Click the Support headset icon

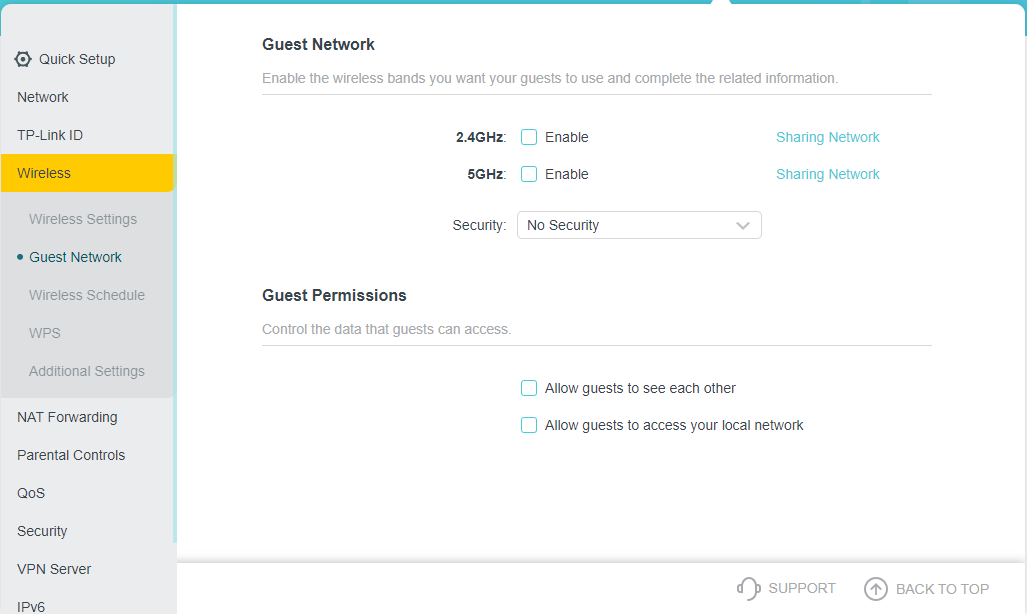pyautogui.click(x=748, y=588)
